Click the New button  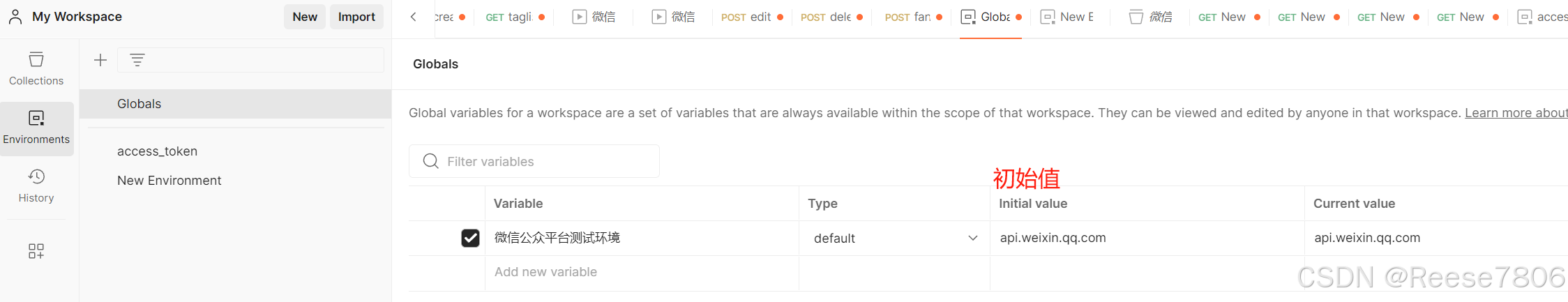pos(305,17)
